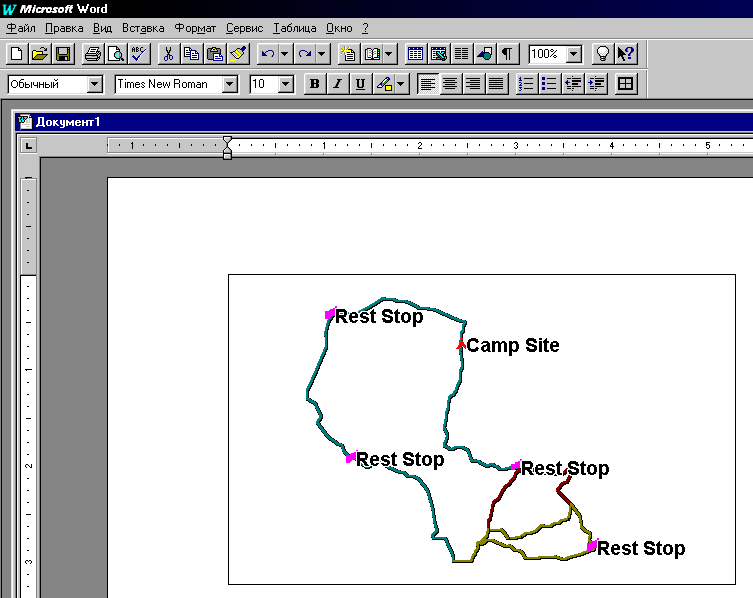Open the undo history dropdown arrow
This screenshot has width=753, height=598.
(x=284, y=54)
